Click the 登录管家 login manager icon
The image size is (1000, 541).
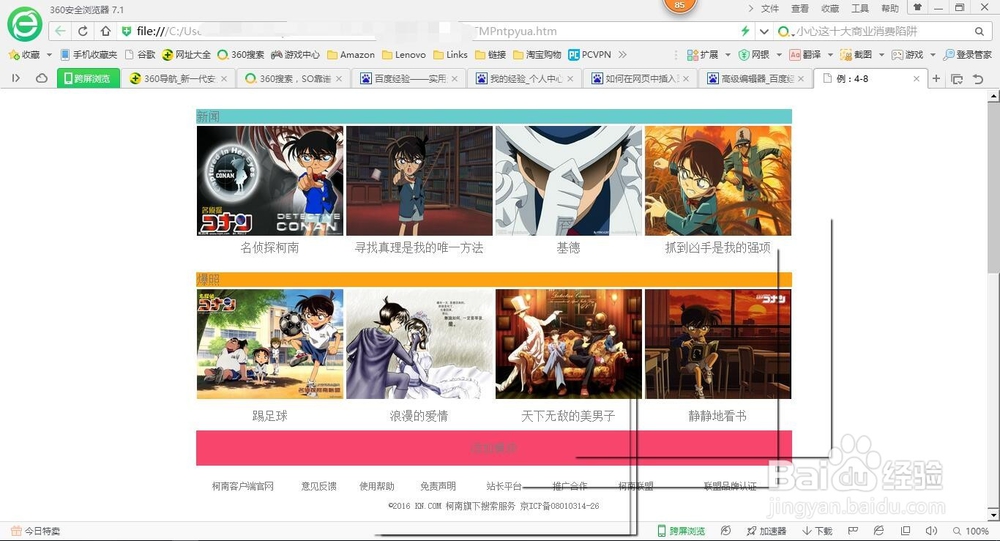(x=967, y=55)
